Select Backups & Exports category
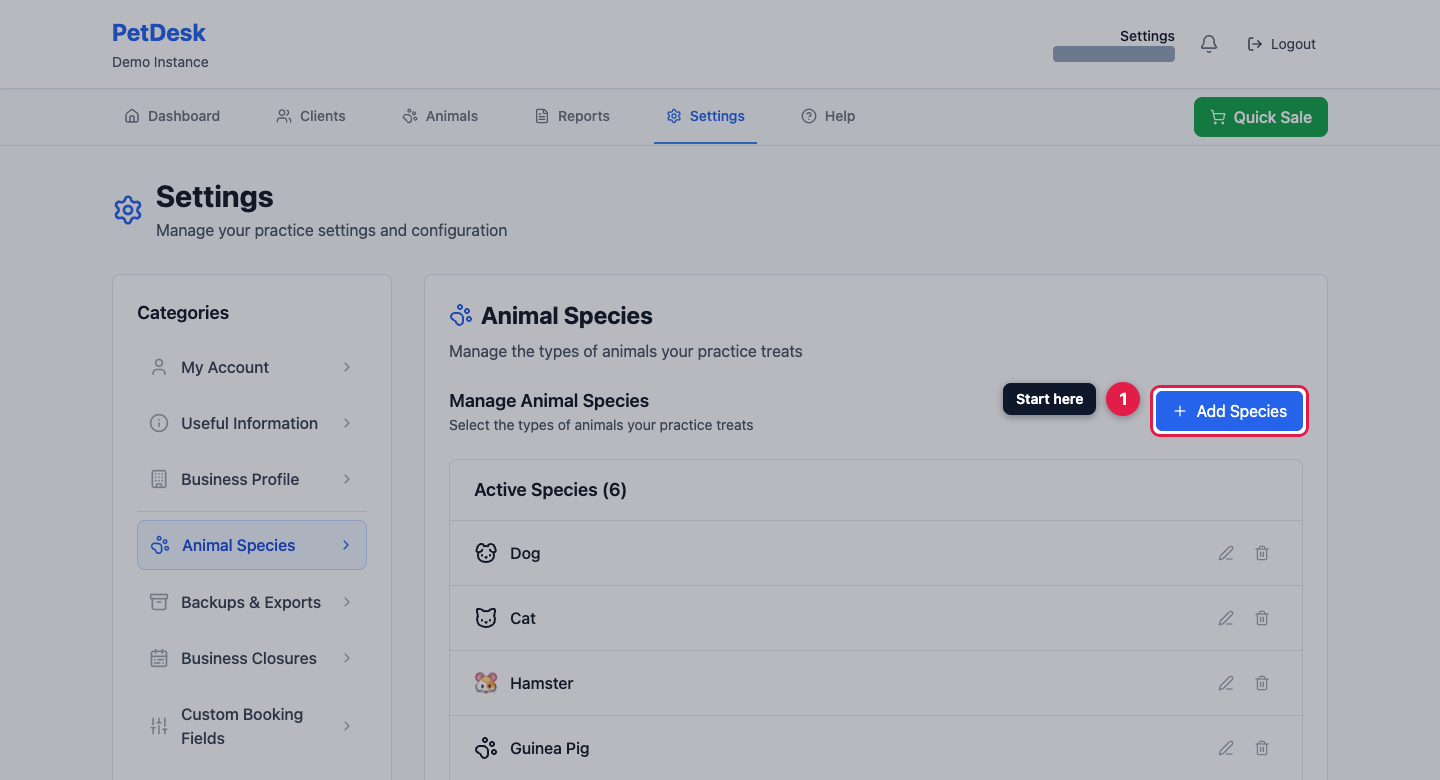1440x780 pixels. (252, 602)
